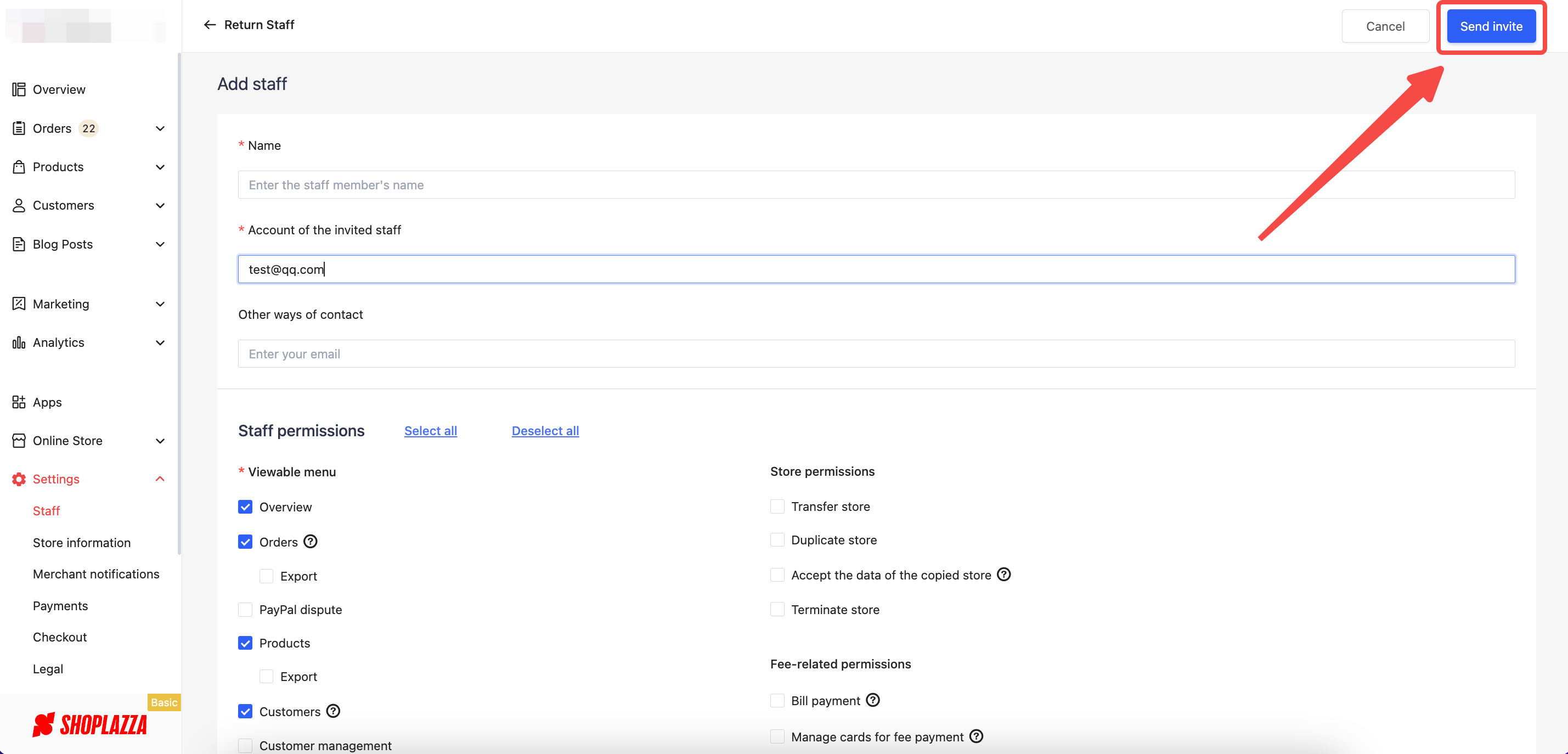
Task: Click help icon beside Manage cards for fee payment
Action: 977,736
